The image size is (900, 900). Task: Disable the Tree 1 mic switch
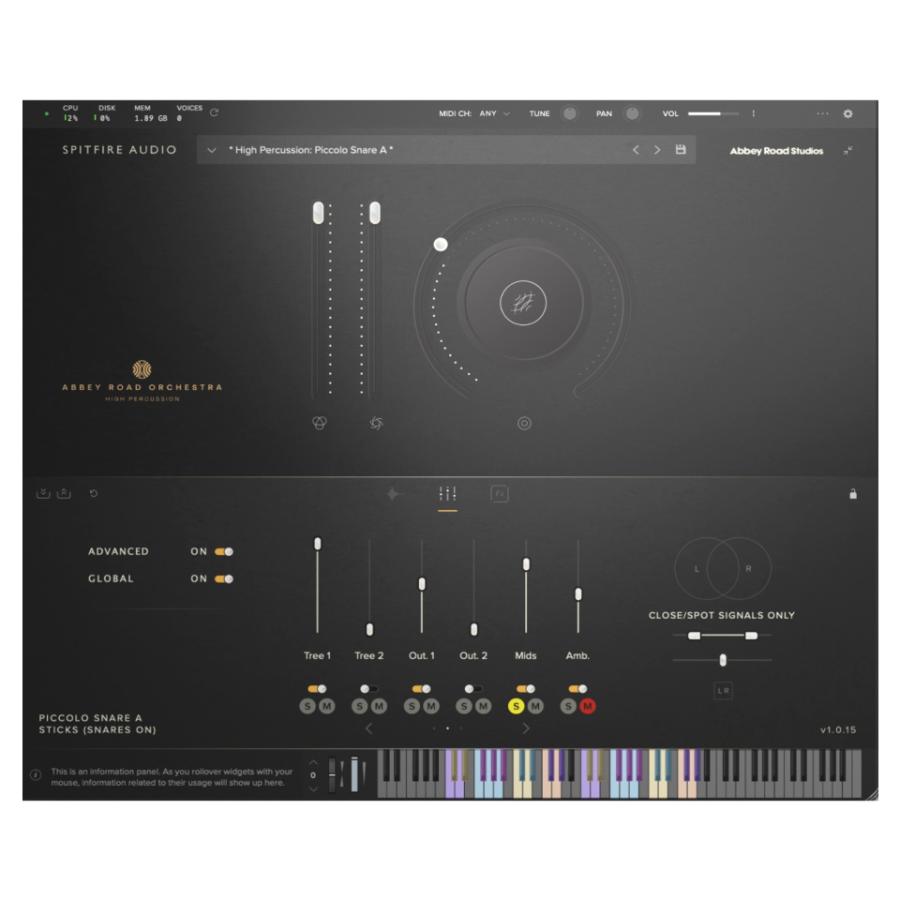[x=317, y=689]
